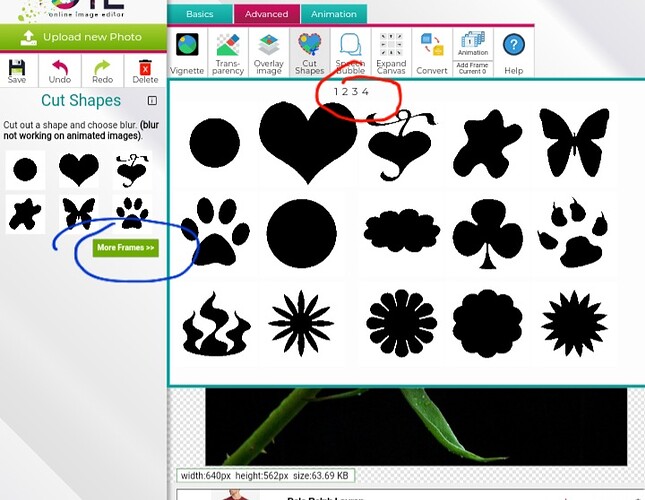
Task: Select the Transparency tool icon
Action: 227,53
